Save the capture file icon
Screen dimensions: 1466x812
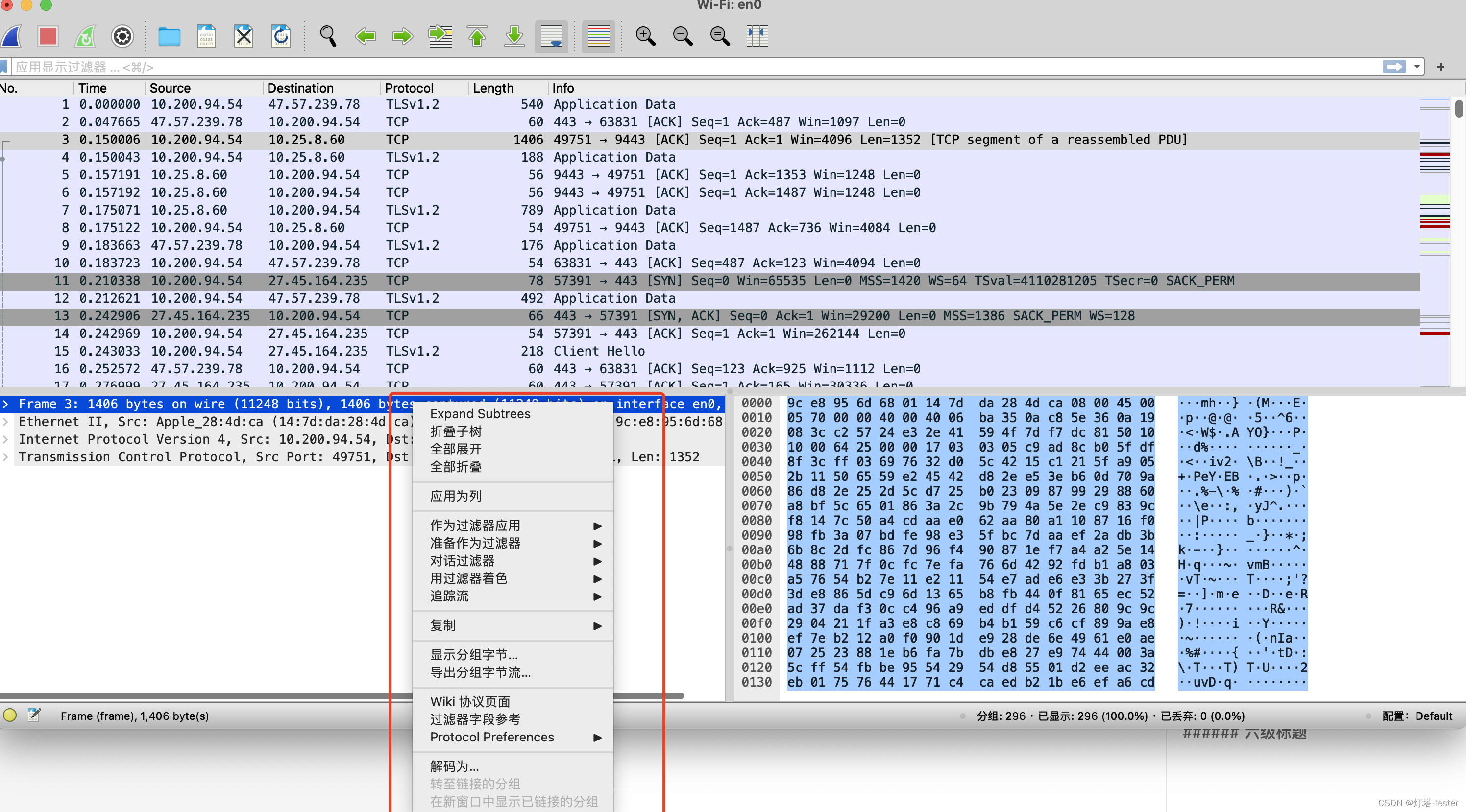[207, 36]
